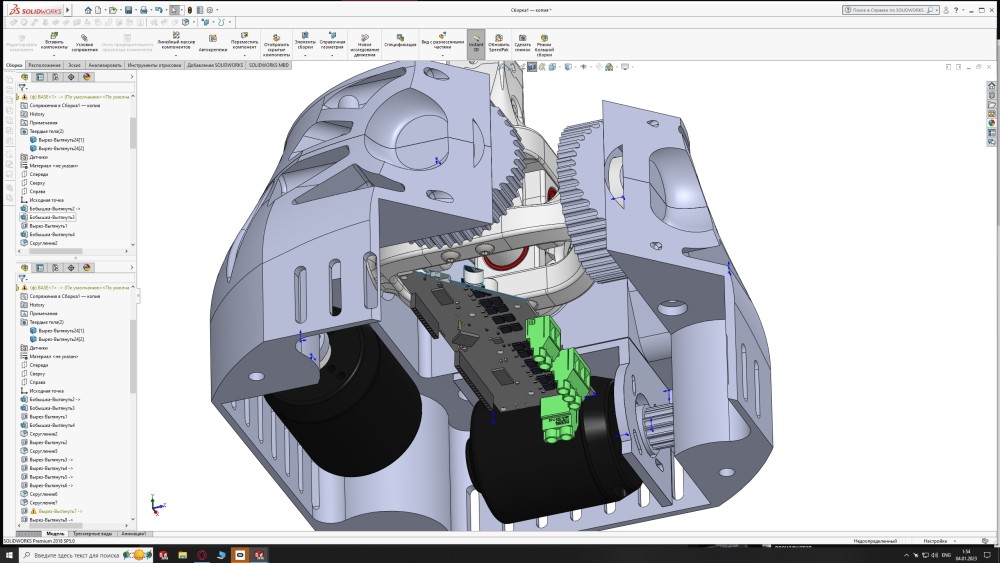Switch to the Эскиз (Sketch) tab
1000x563 pixels.
pos(75,64)
